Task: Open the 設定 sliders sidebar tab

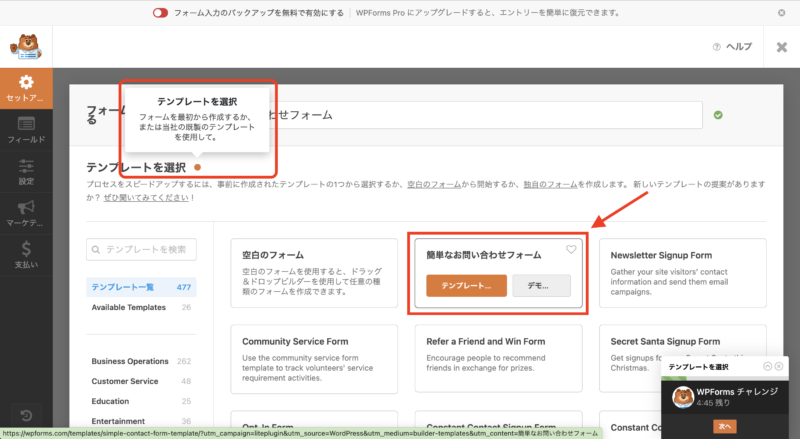Action: [26, 172]
